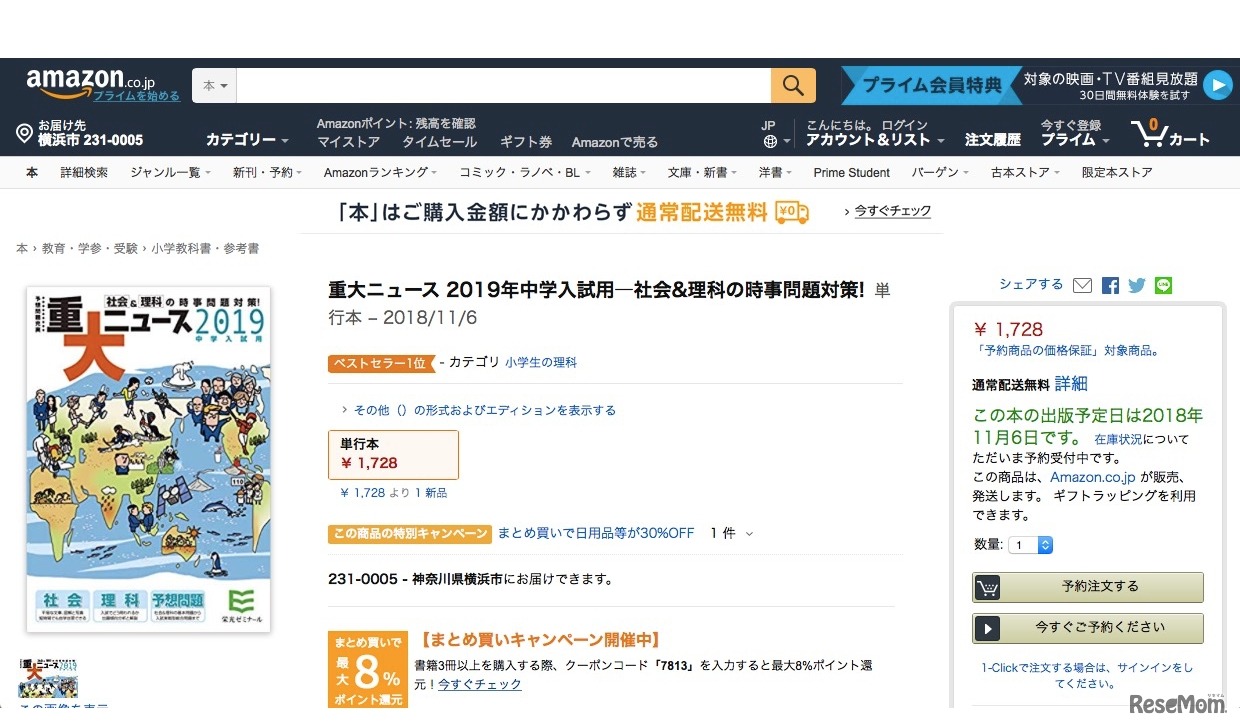This screenshot has width=1240, height=727.
Task: Click the ベストセラー1位 badge
Action: pos(382,364)
